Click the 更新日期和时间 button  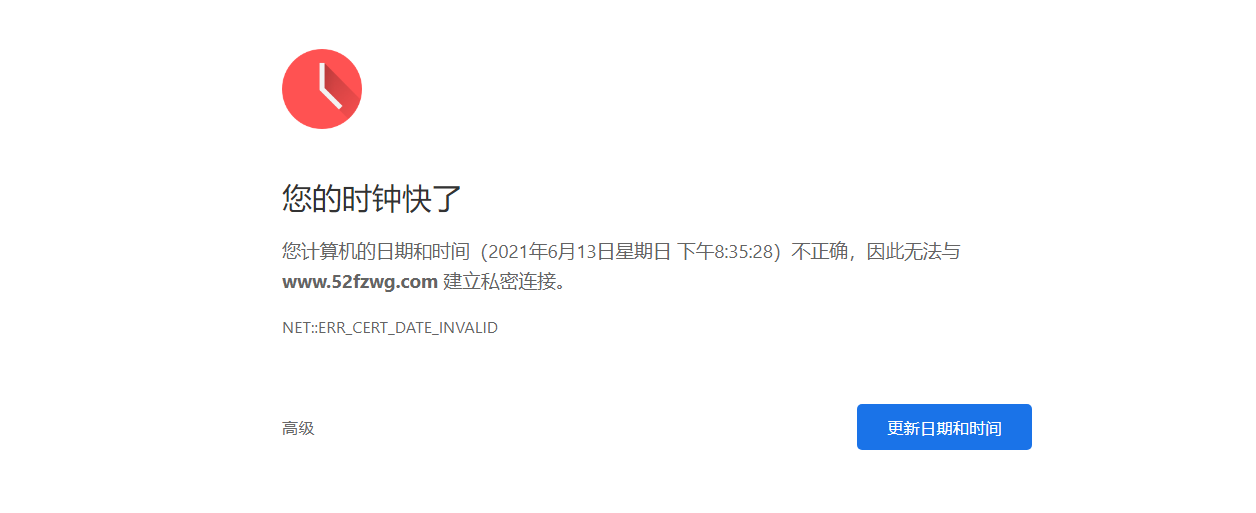pos(944,427)
